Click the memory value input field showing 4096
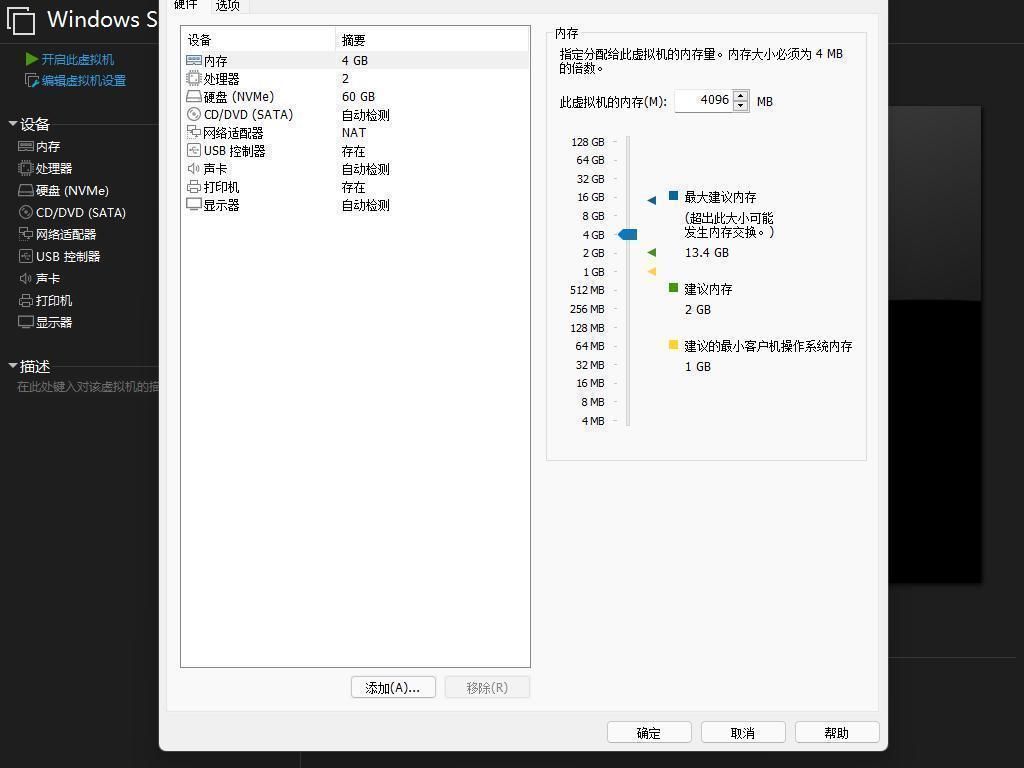 click(x=703, y=101)
